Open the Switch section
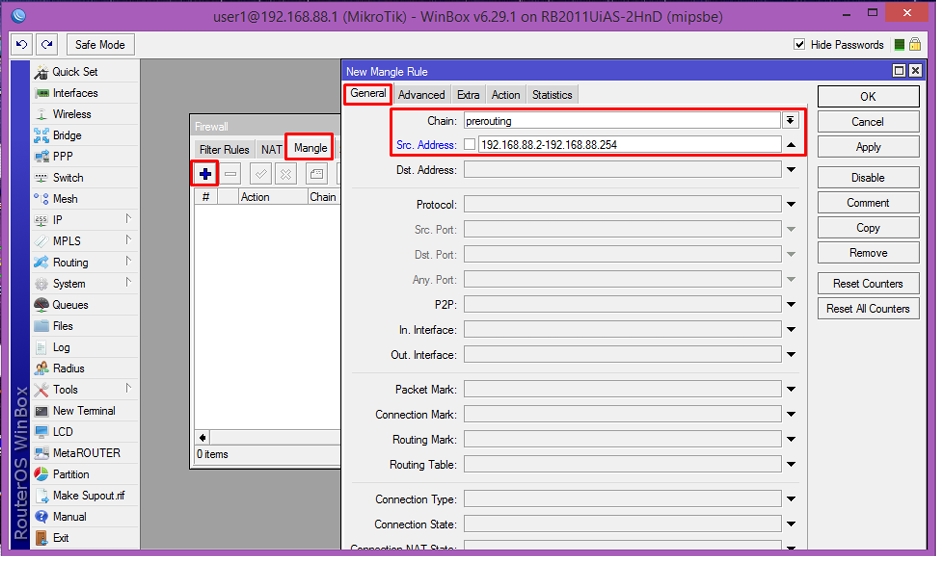The width and height of the screenshot is (942, 561). (x=68, y=178)
